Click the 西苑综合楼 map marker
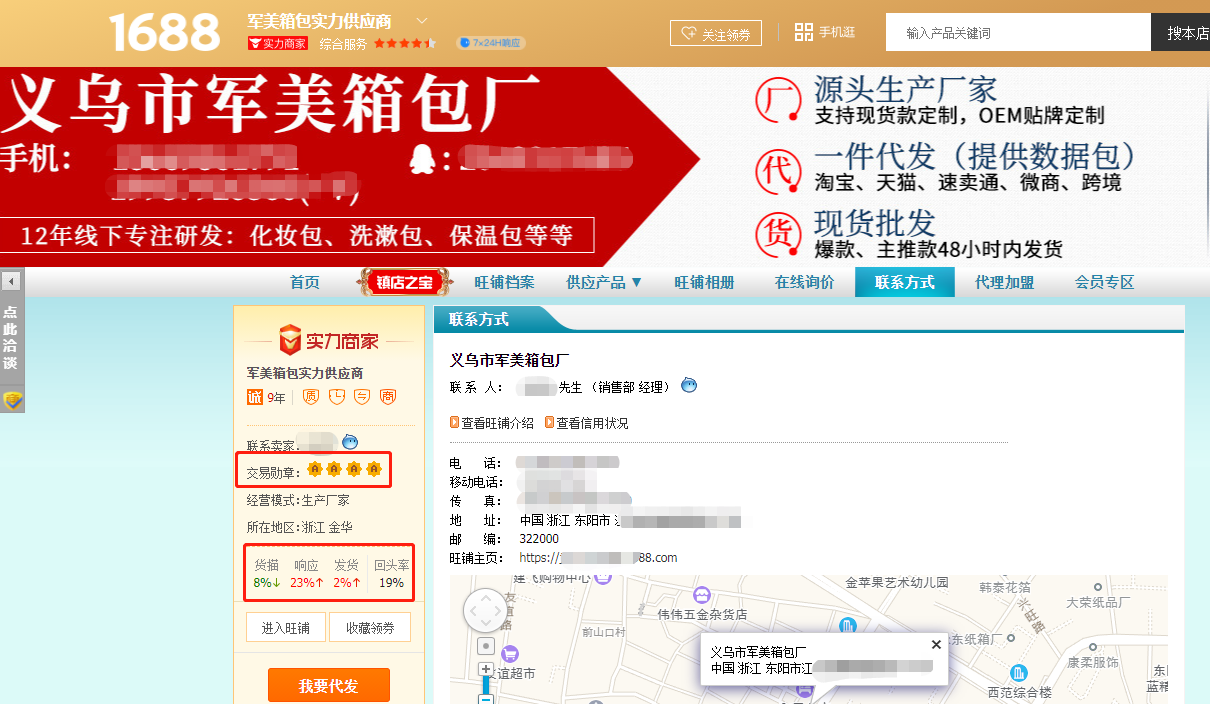The width and height of the screenshot is (1210, 704). pos(1018,673)
